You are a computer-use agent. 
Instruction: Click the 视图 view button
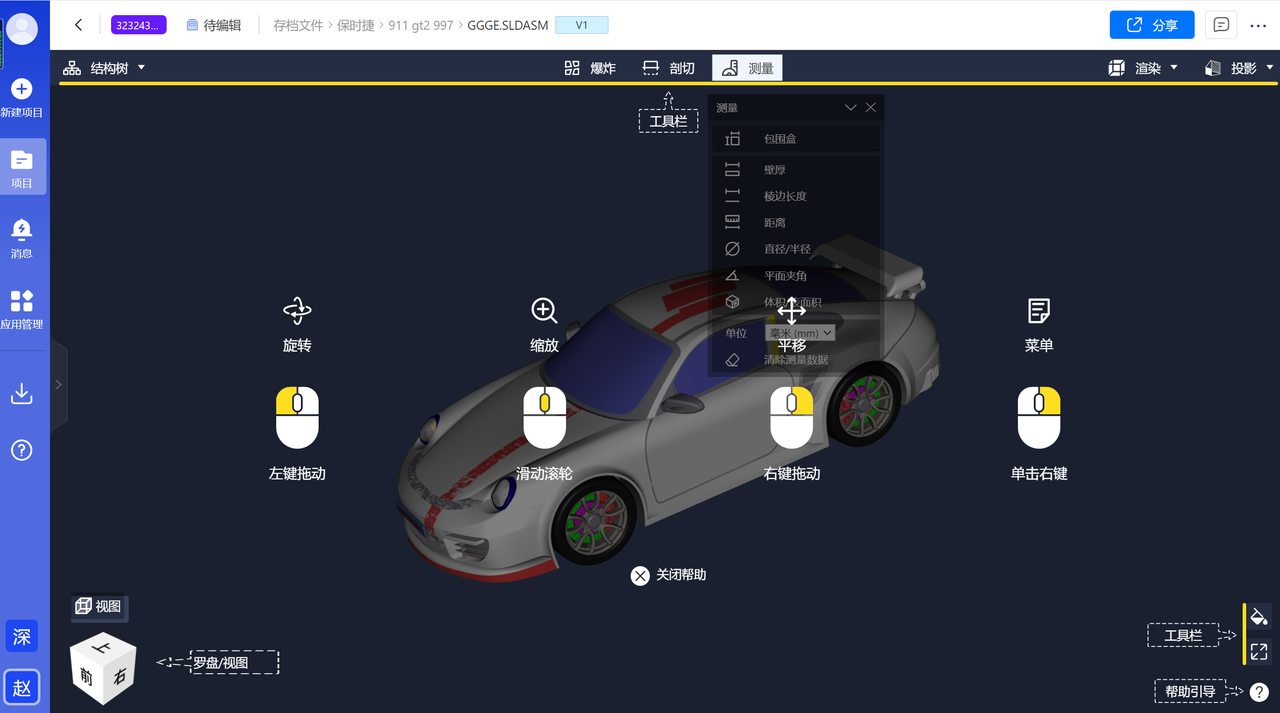(x=99, y=606)
